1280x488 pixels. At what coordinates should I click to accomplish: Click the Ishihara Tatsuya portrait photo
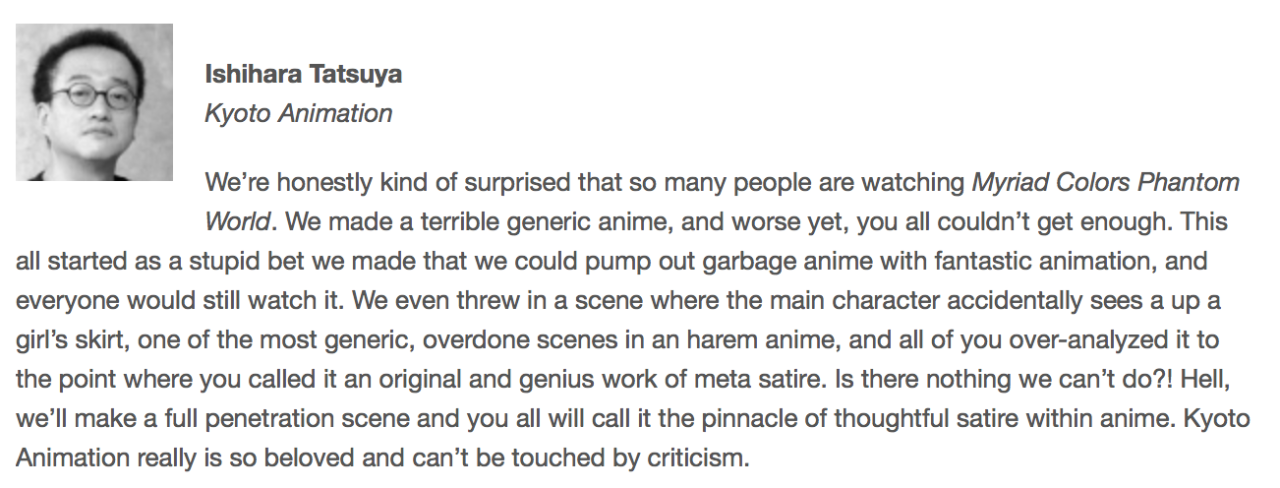pyautogui.click(x=94, y=102)
